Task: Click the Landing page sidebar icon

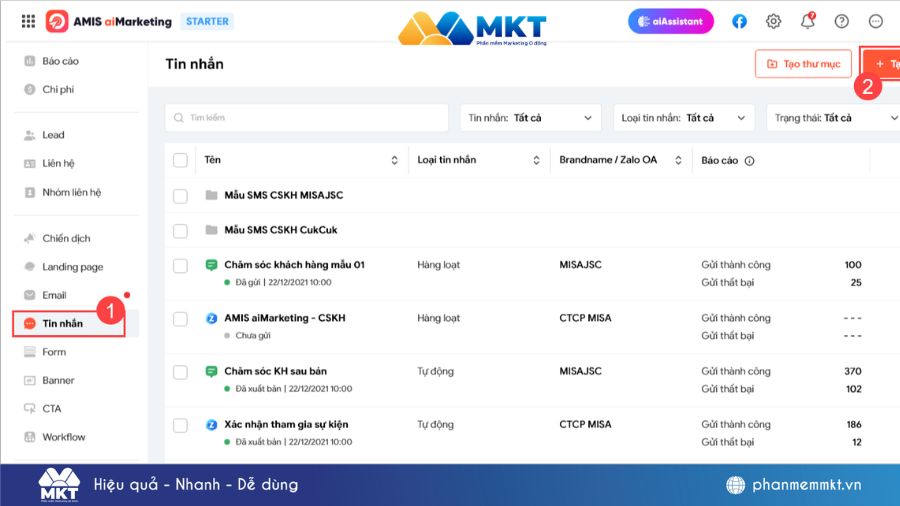Action: (x=29, y=266)
